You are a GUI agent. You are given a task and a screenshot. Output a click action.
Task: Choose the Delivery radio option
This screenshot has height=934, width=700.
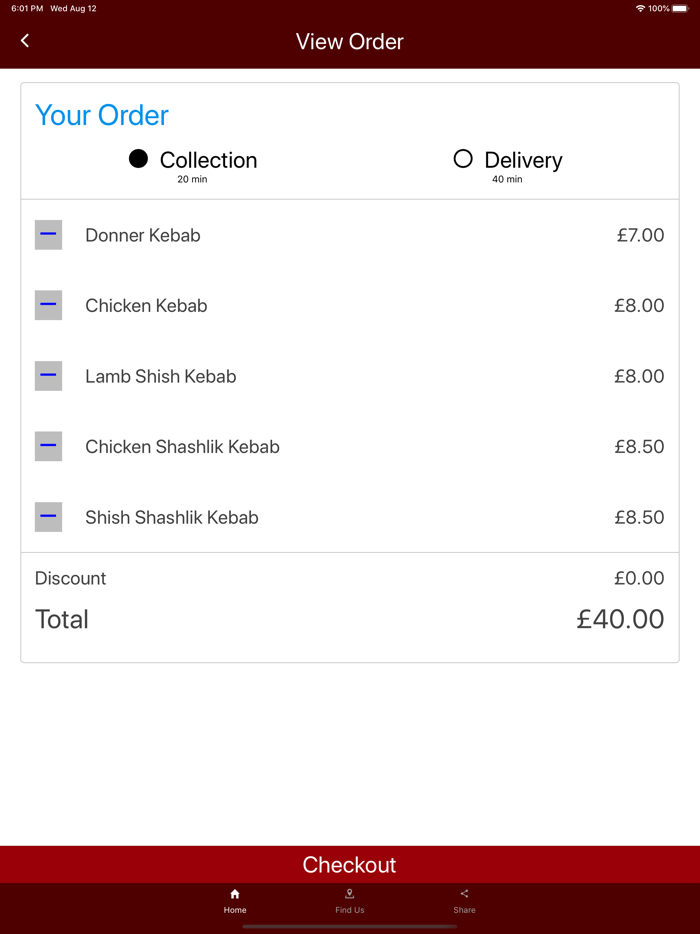click(x=463, y=159)
